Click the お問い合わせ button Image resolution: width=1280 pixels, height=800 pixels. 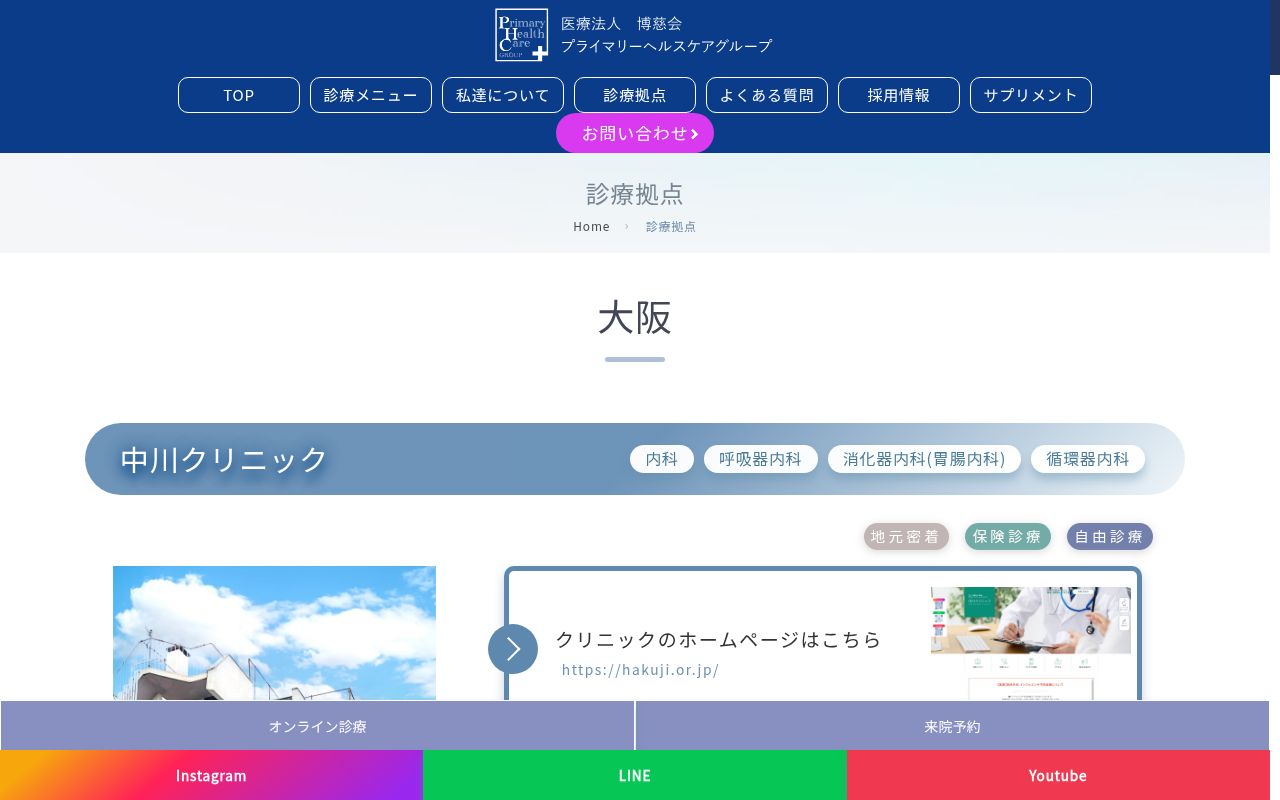pos(635,133)
